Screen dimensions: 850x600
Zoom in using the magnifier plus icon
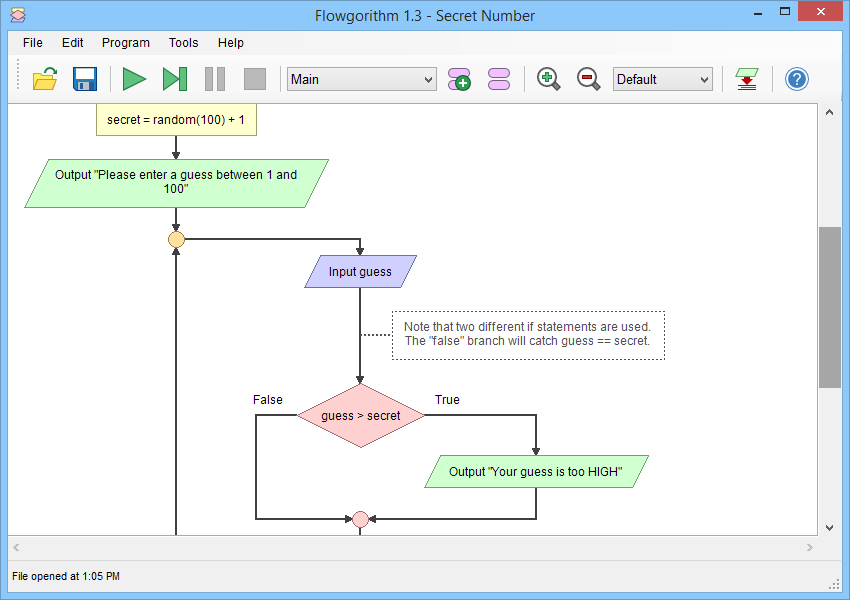coord(548,79)
